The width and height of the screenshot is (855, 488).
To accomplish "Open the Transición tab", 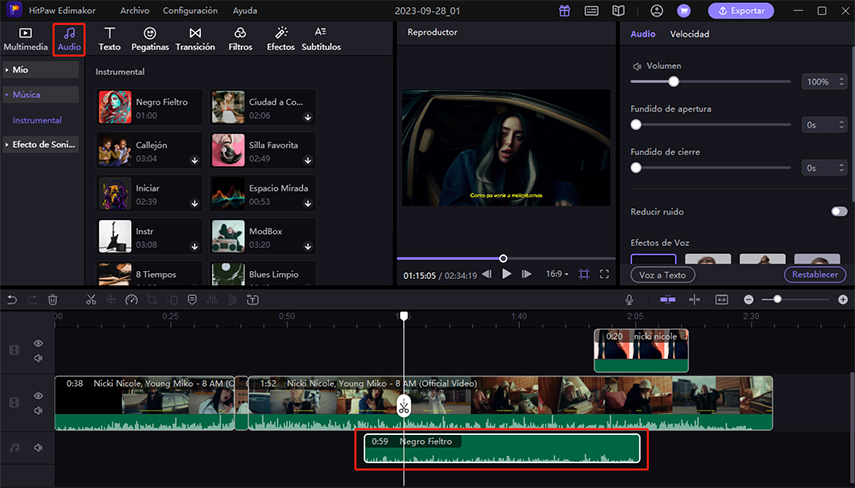I will [x=195, y=39].
